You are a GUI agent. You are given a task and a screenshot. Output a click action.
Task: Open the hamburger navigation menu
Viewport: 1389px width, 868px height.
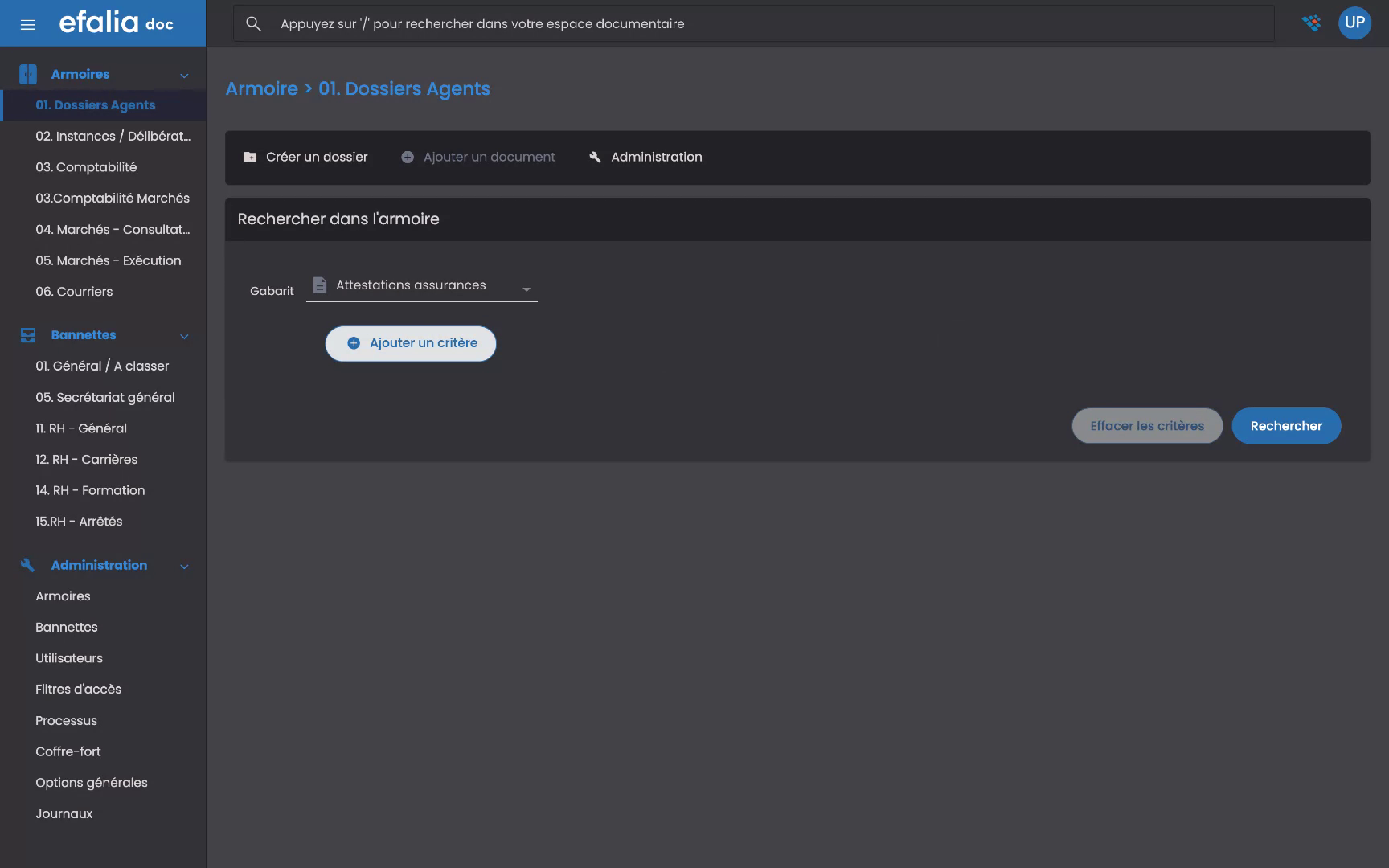[28, 23]
